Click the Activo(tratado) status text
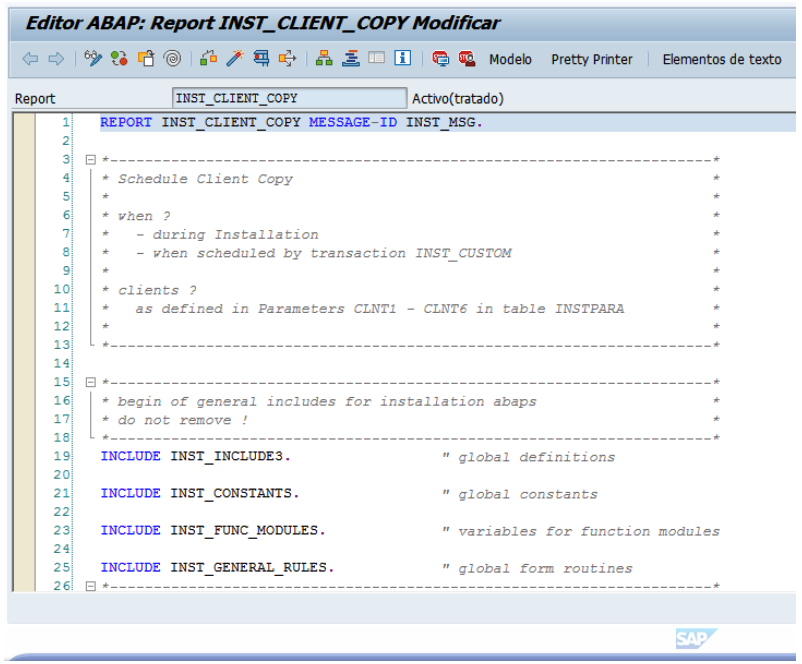 point(458,98)
